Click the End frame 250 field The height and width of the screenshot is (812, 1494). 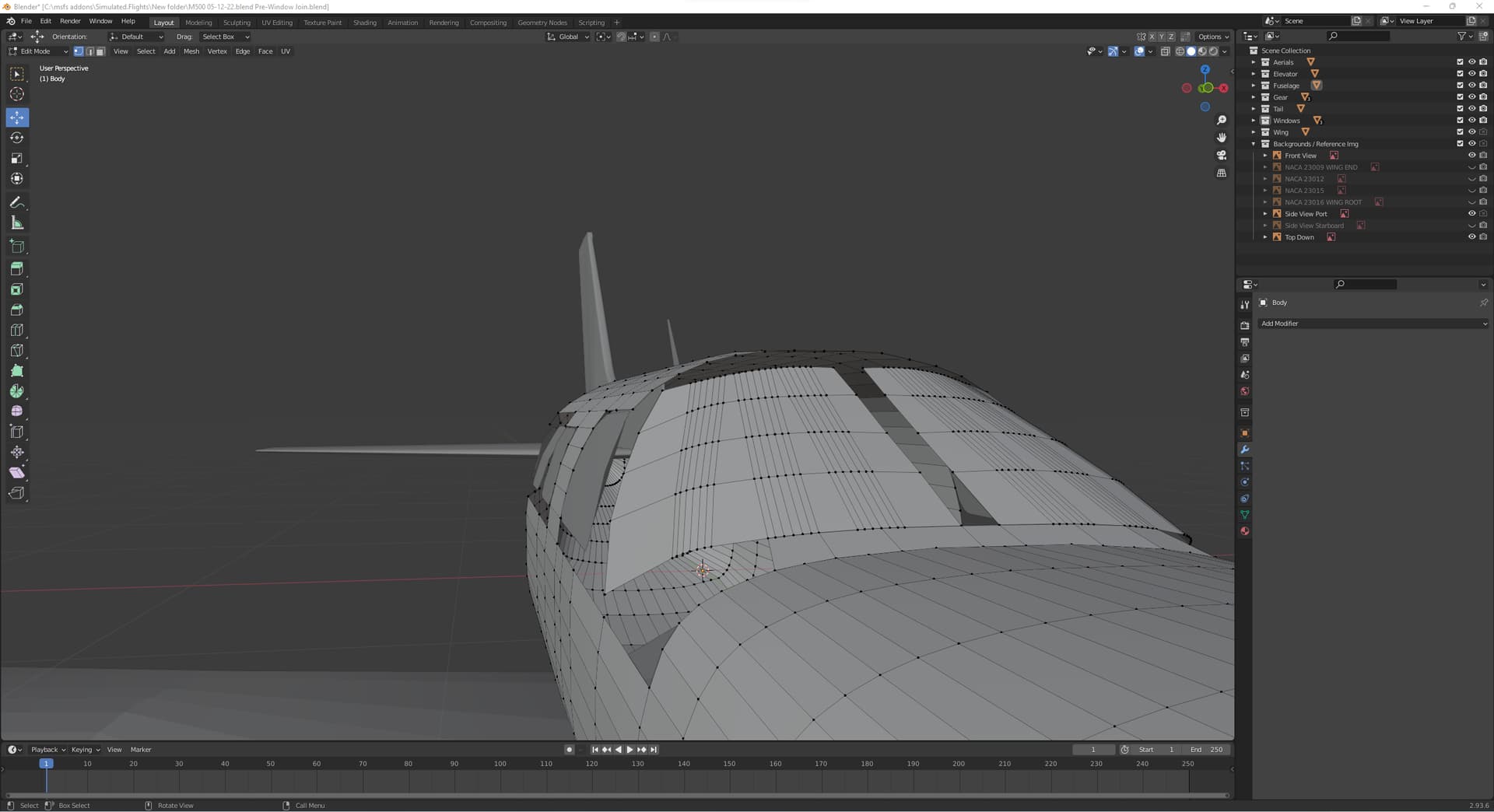1207,750
